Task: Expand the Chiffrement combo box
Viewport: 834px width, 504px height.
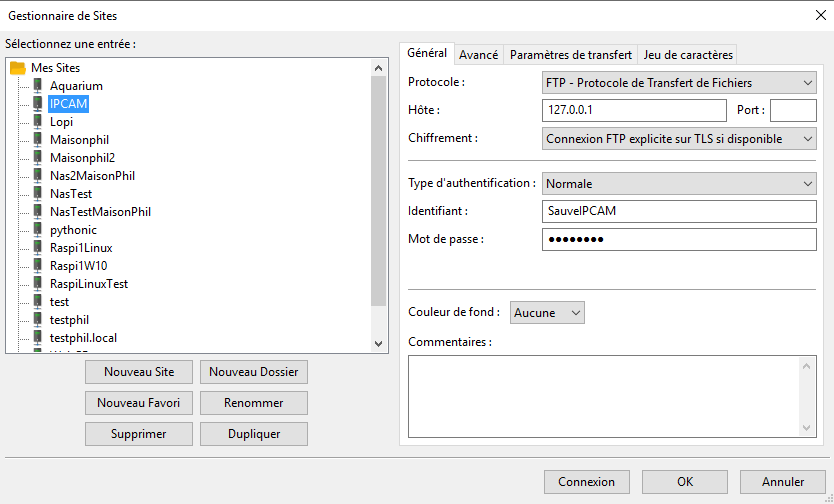Action: pyautogui.click(x=679, y=139)
